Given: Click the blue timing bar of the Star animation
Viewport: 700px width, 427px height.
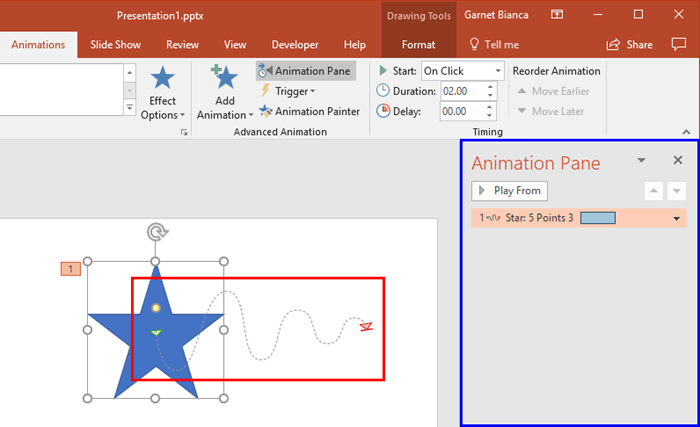Looking at the screenshot, I should tap(598, 218).
